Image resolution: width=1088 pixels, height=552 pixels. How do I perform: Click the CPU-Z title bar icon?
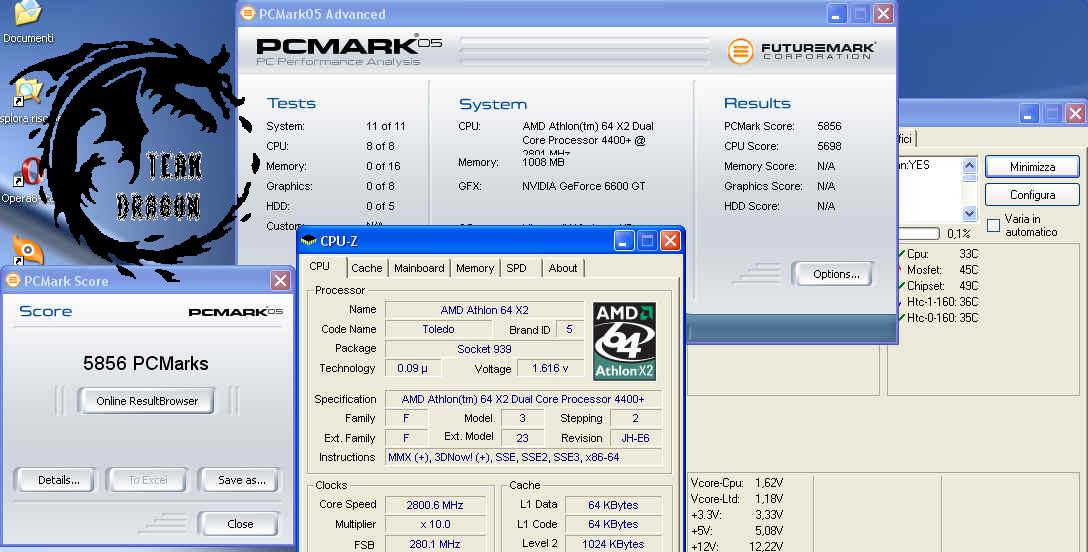pos(309,241)
